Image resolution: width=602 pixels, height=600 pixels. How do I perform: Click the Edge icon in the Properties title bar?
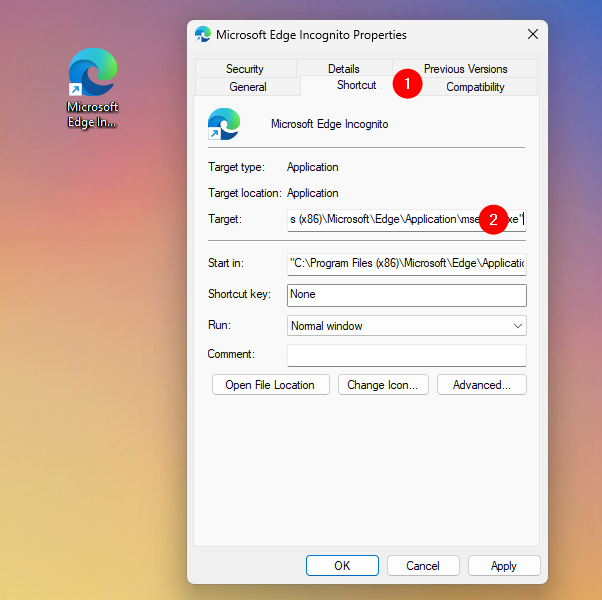(203, 34)
